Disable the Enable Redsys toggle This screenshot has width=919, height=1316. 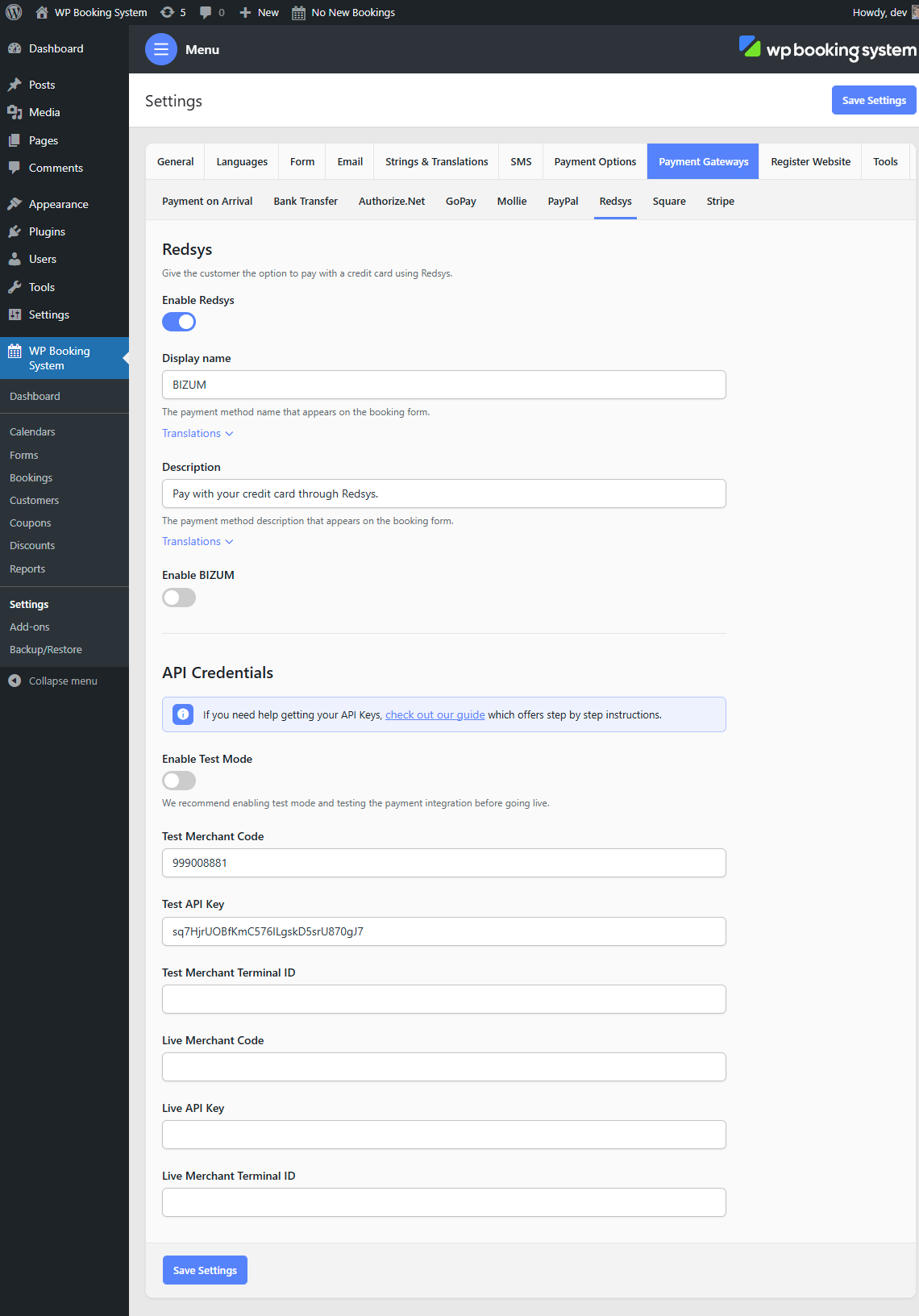pos(179,322)
